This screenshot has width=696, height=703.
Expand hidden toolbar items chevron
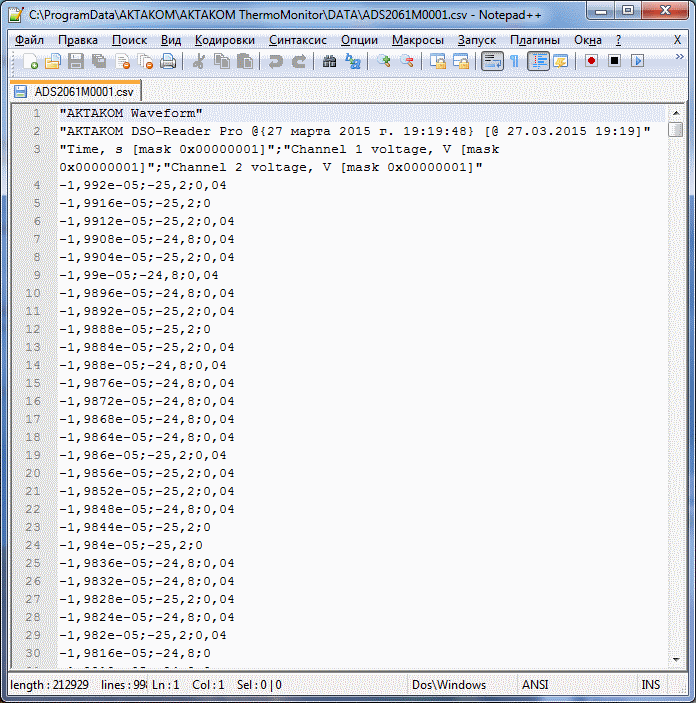[679, 56]
